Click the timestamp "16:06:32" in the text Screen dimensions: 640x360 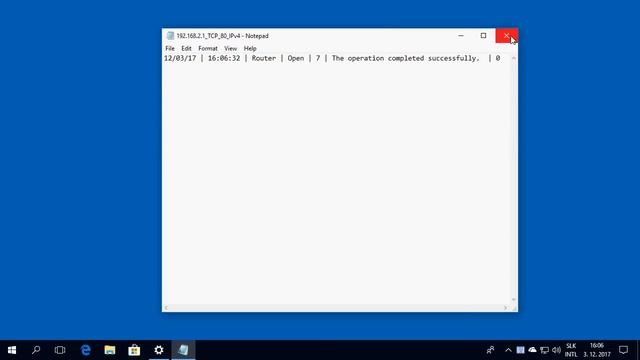(224, 58)
